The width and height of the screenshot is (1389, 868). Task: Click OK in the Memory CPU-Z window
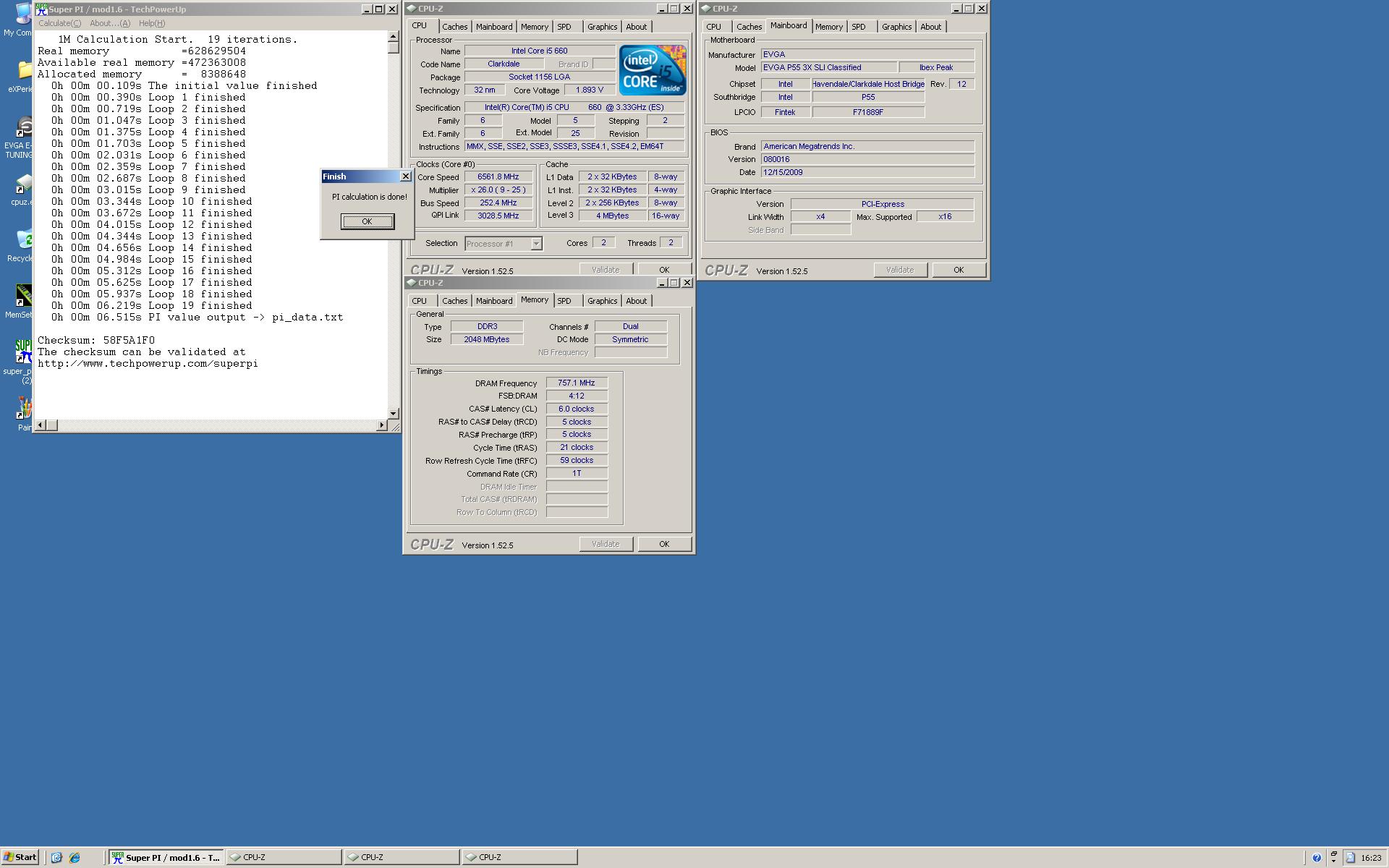[664, 544]
